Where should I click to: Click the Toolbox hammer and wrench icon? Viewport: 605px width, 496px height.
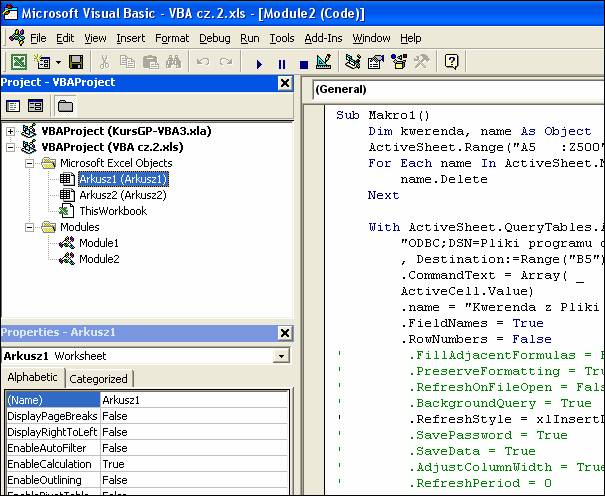(421, 62)
